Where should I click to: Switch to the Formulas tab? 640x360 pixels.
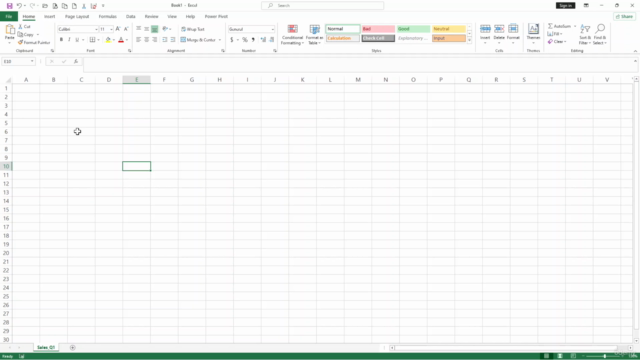pyautogui.click(x=107, y=16)
